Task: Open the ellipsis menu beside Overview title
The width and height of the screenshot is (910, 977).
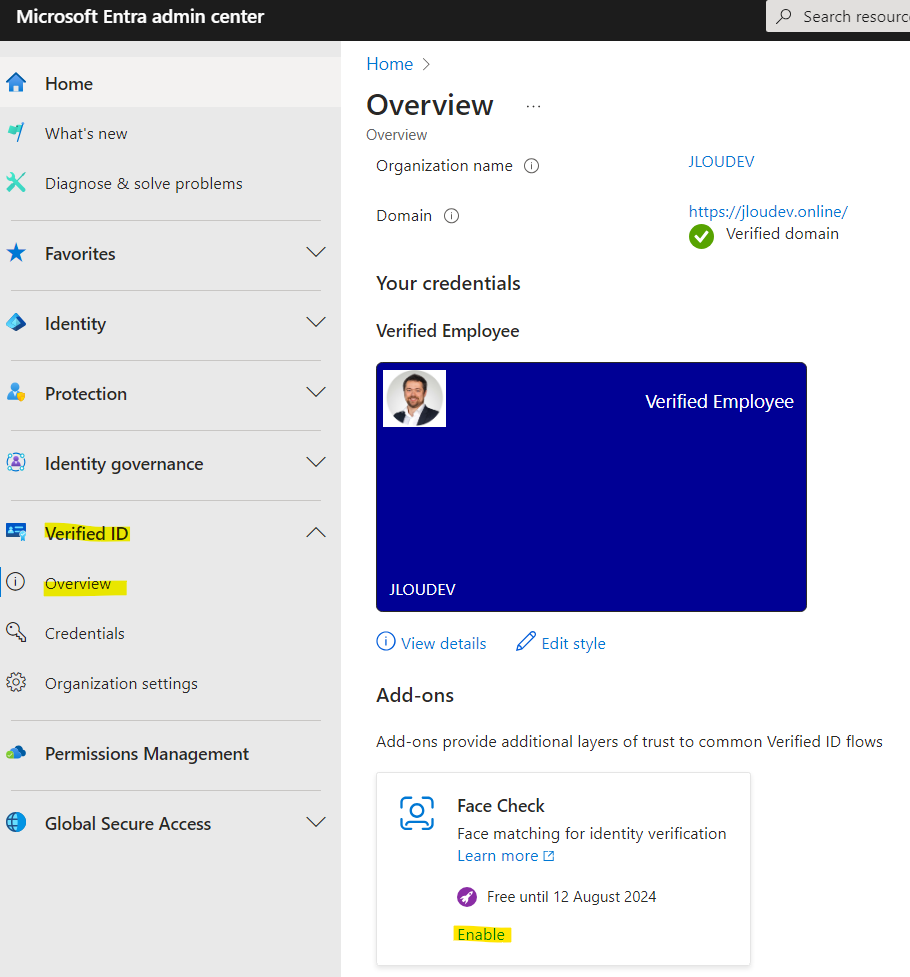Action: tap(534, 107)
